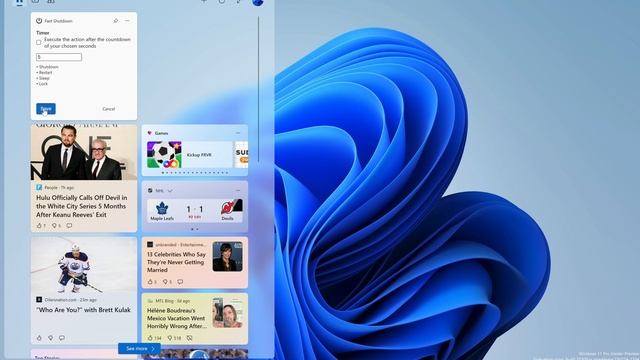Like the Brett Kulak article
Screen dimensions: 640x360
[39, 338]
